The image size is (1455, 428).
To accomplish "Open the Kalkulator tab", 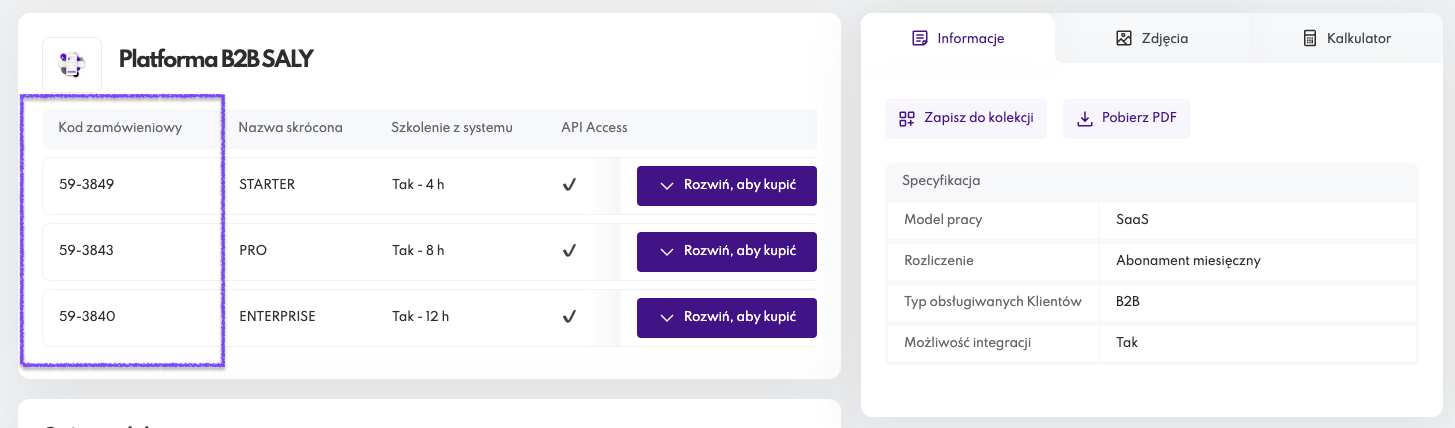I will click(1347, 39).
